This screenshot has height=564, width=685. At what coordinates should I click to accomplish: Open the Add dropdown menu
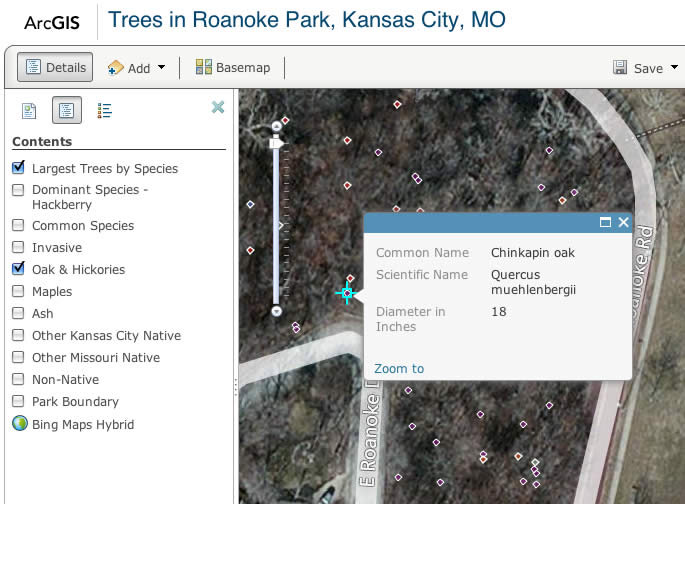tap(137, 68)
